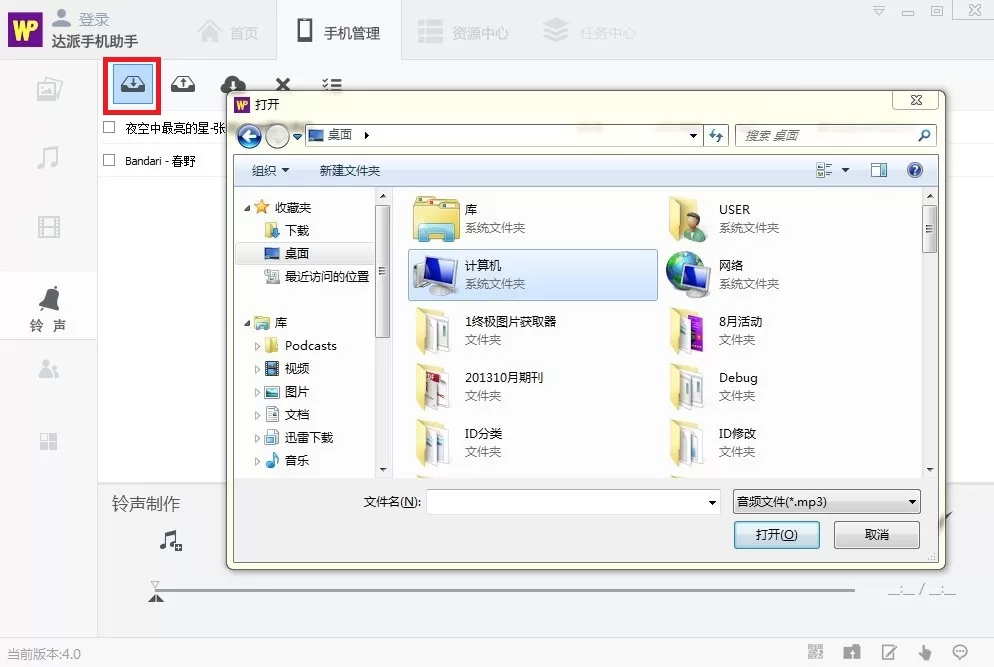Click the back arrow in the open dialog
The width and height of the screenshot is (994, 667).
click(x=249, y=136)
